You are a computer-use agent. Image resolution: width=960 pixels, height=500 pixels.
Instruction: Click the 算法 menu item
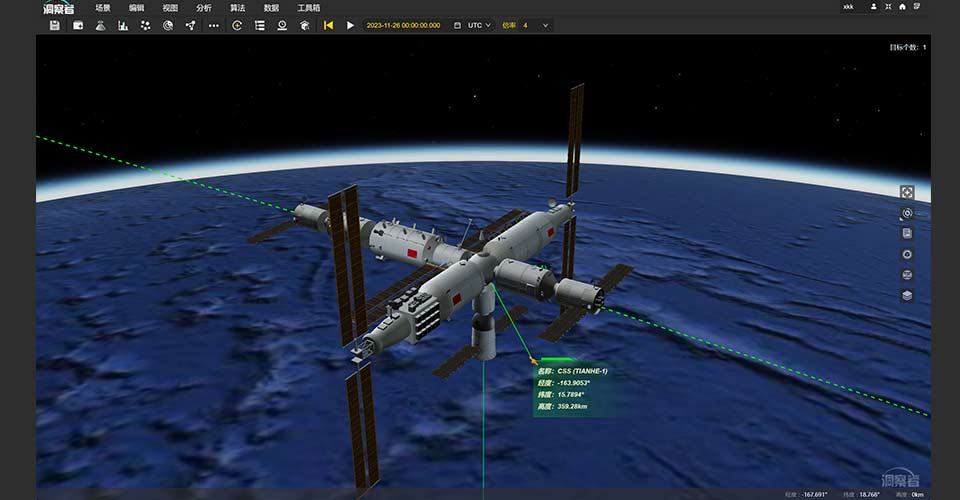(238, 7)
